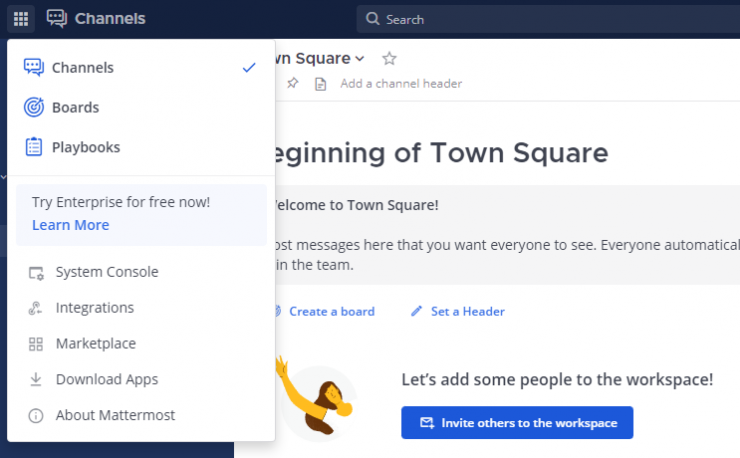Open Integrations menu item
The image size is (740, 458).
tap(141, 308)
